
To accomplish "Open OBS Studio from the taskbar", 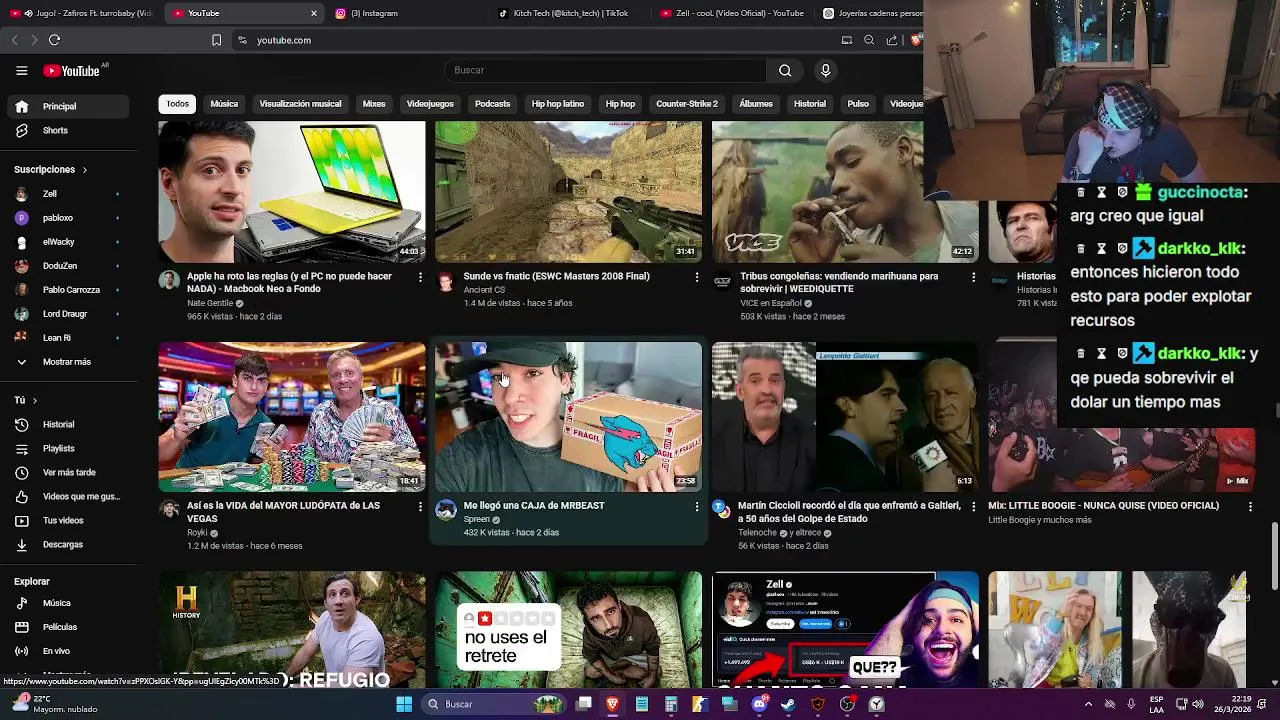I will [x=847, y=704].
